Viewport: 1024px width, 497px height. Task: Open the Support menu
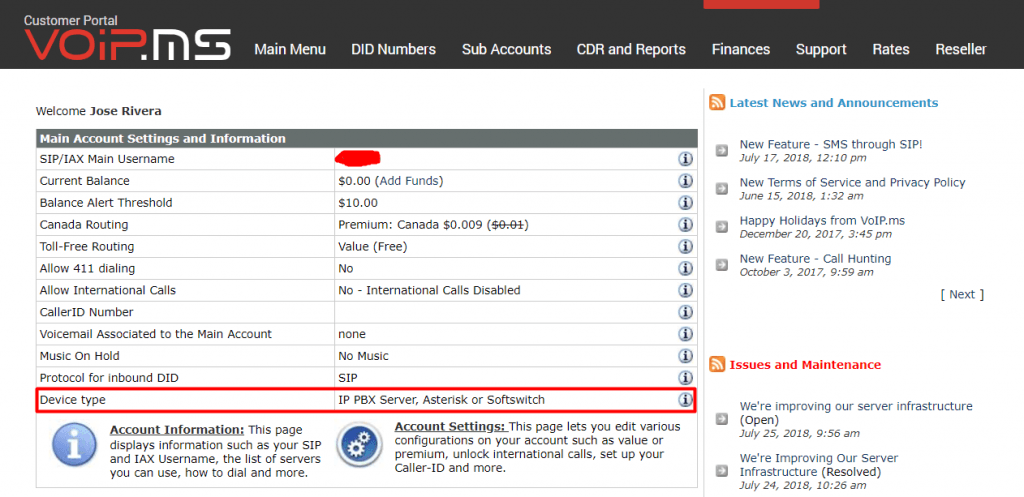click(821, 50)
